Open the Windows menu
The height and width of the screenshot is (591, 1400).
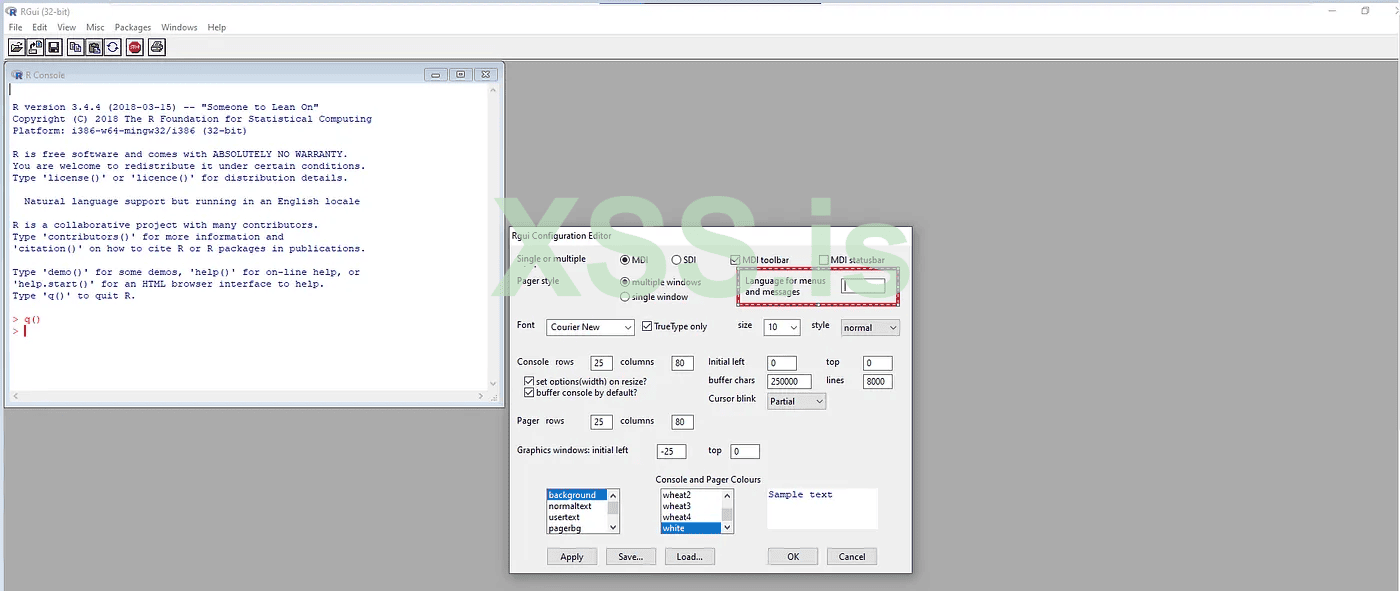tap(179, 27)
